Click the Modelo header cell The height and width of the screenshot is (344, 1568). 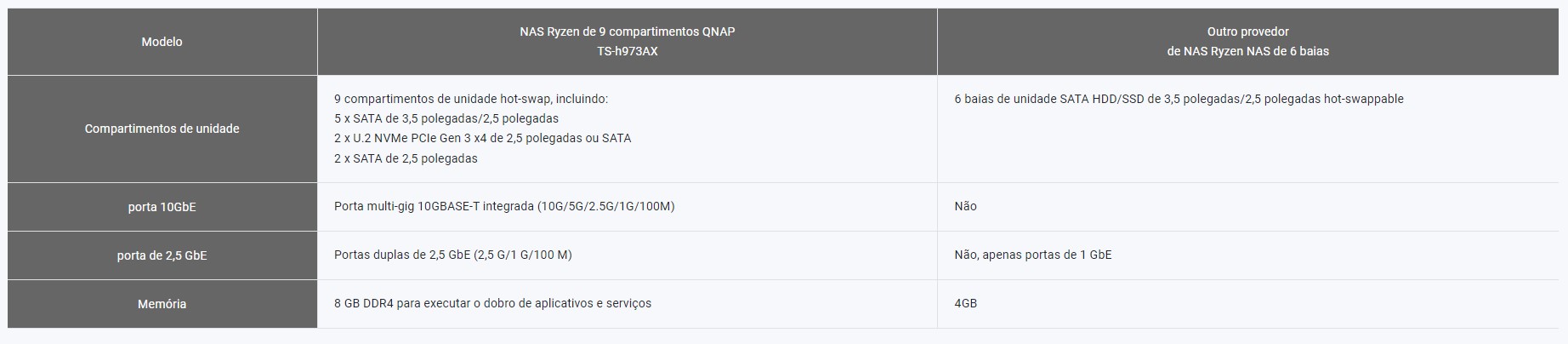click(162, 42)
